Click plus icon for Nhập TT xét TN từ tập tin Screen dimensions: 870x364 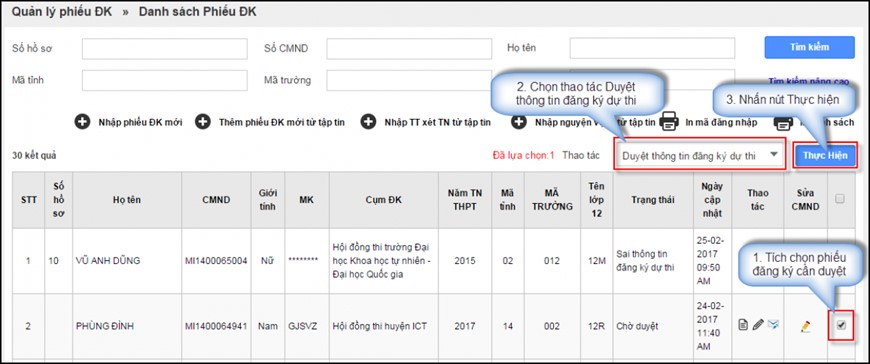(368, 122)
